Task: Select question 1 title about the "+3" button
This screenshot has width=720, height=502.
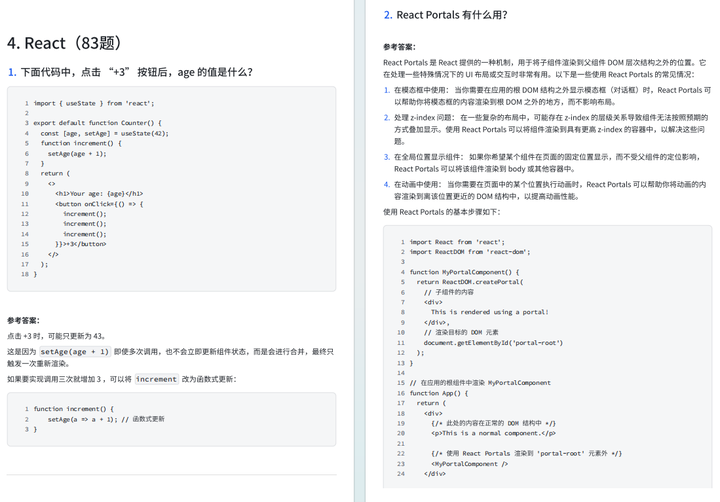Action: (130, 72)
